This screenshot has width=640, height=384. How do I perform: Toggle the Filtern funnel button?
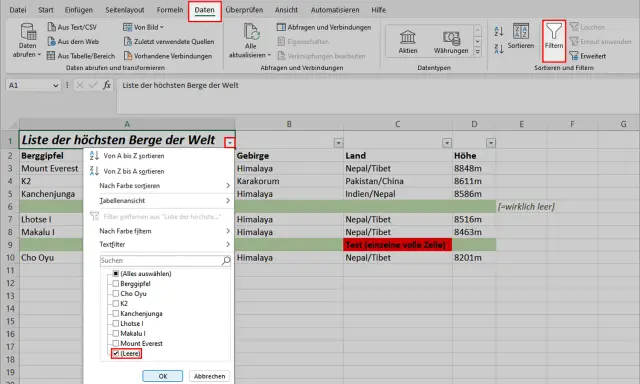[x=554, y=40]
